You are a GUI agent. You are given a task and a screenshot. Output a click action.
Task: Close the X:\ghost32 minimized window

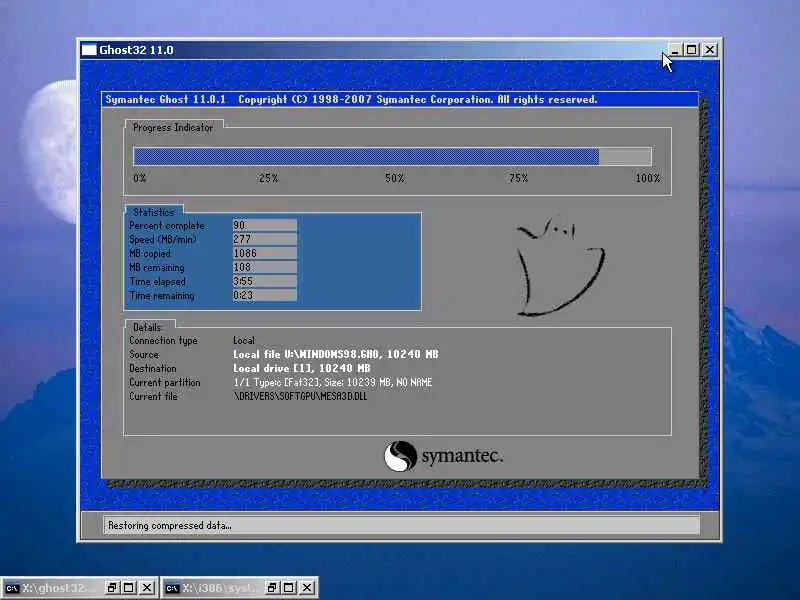(x=147, y=588)
